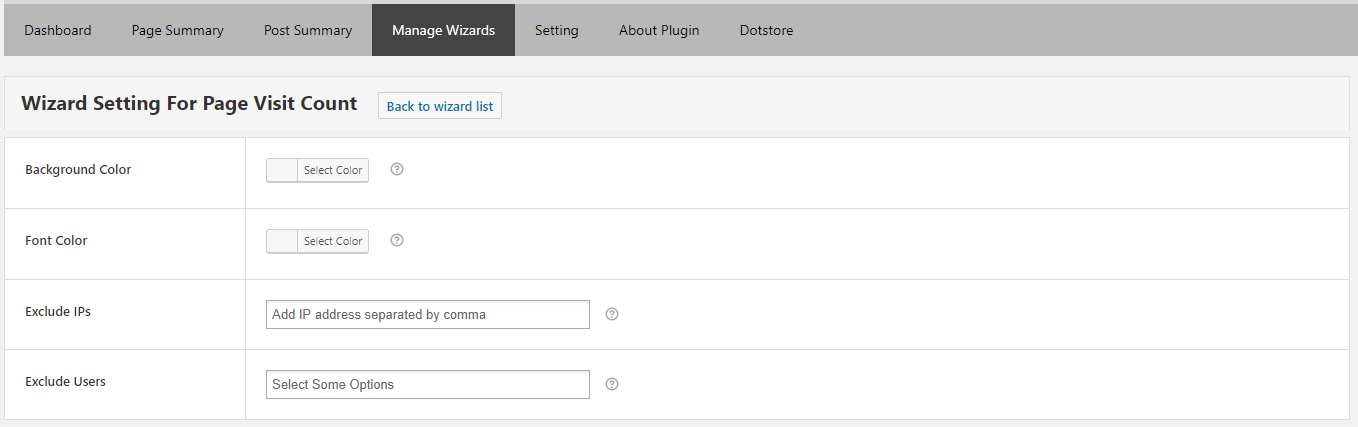Focus the Exclude IPs address input
1358x427 pixels.
[x=428, y=314]
